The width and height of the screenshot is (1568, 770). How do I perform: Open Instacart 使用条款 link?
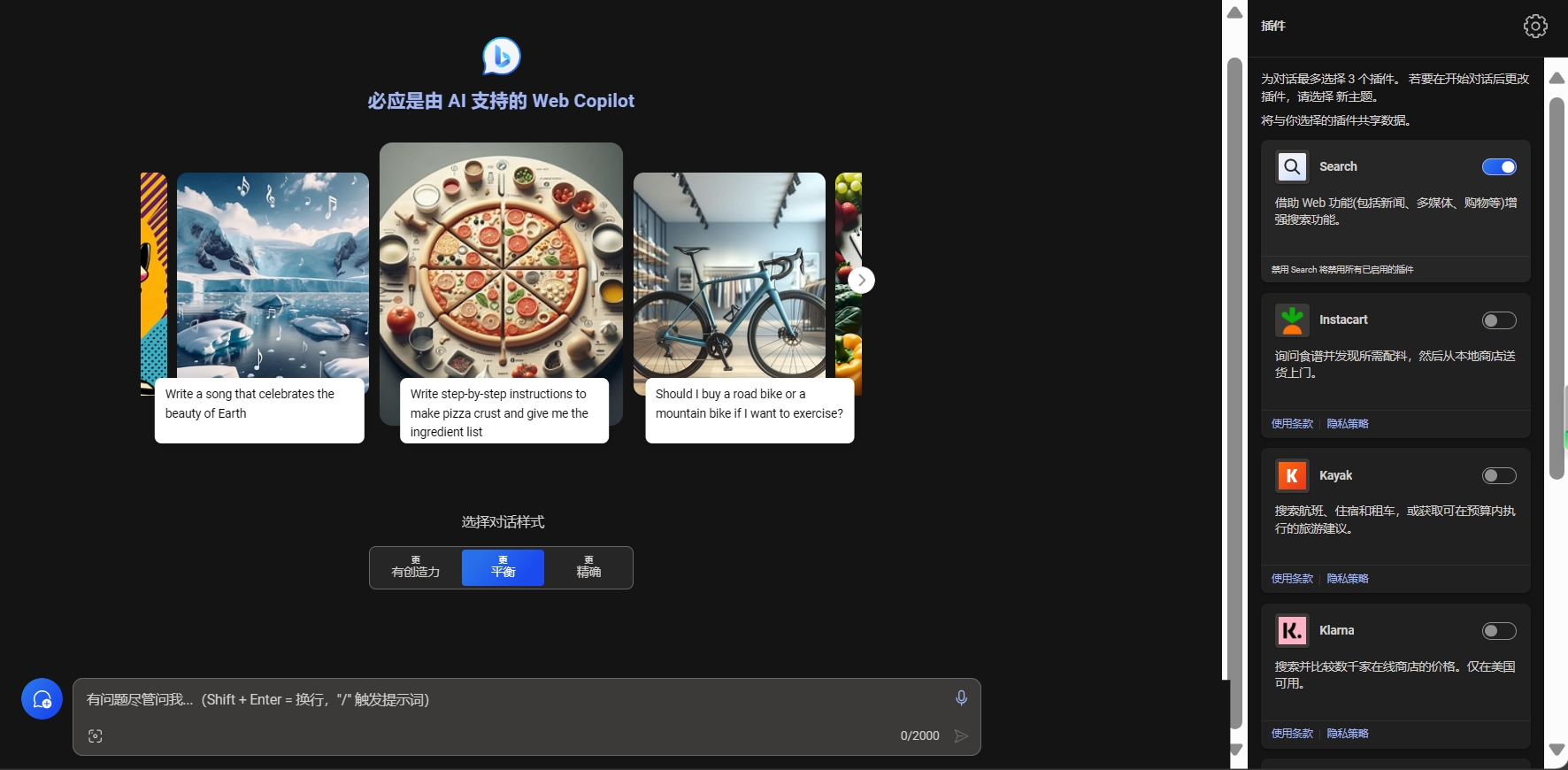[x=1292, y=424]
